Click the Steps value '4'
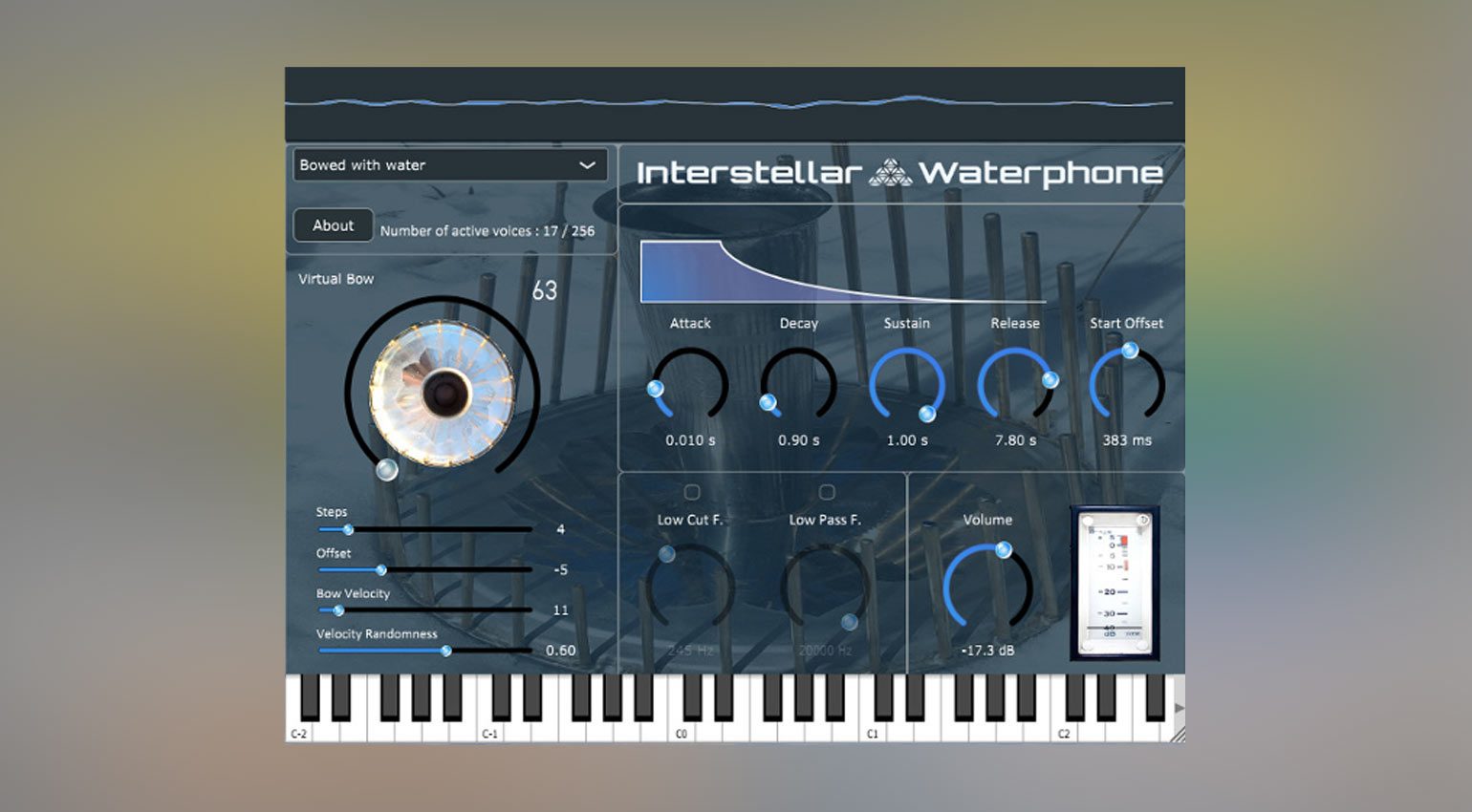This screenshot has width=1472, height=812. (560, 529)
